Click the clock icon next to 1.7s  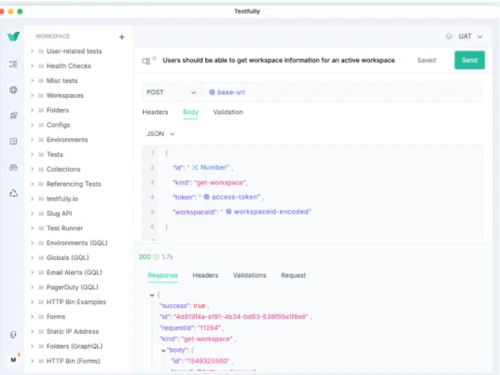click(x=156, y=257)
